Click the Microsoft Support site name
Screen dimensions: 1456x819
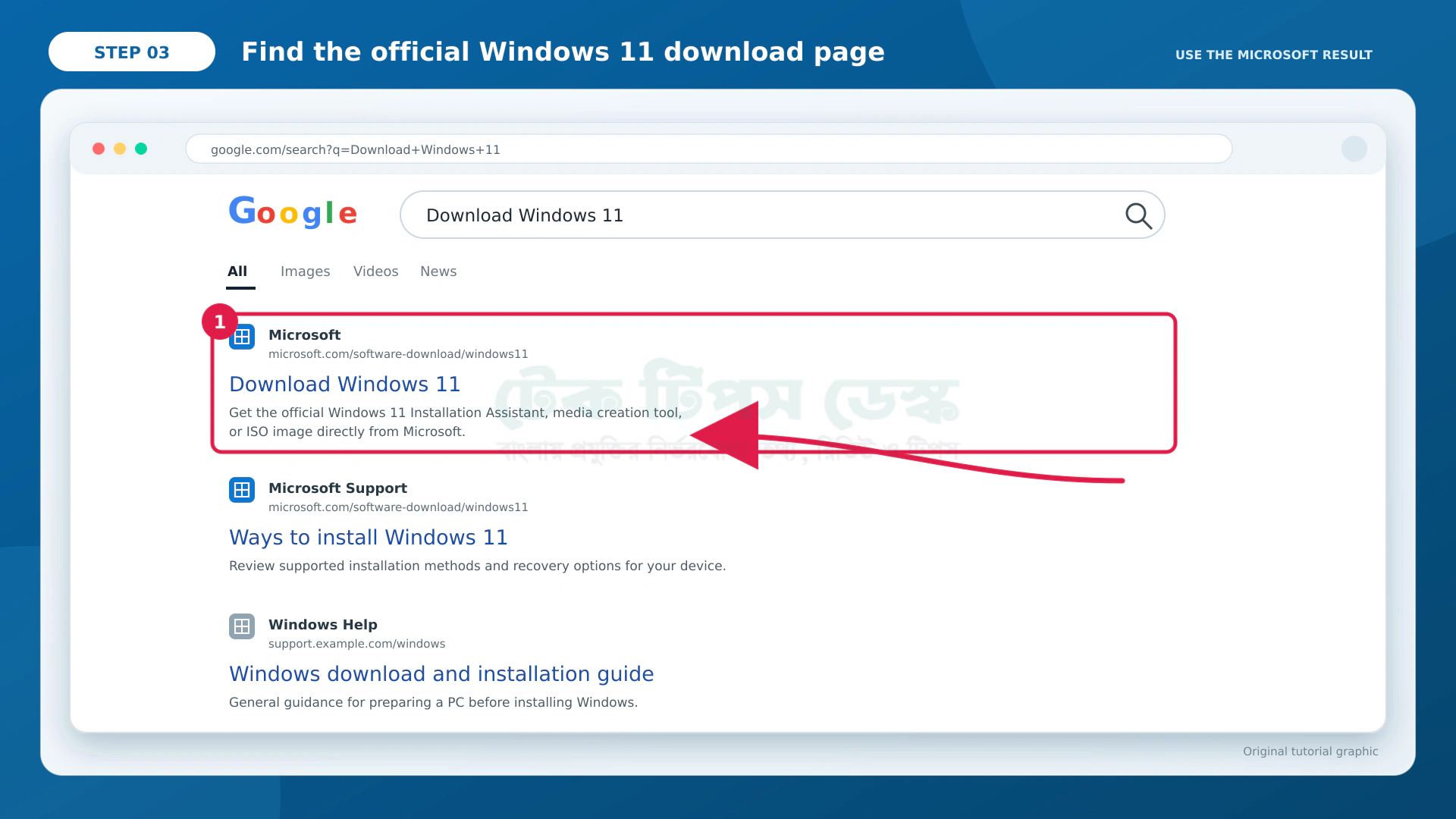[337, 488]
